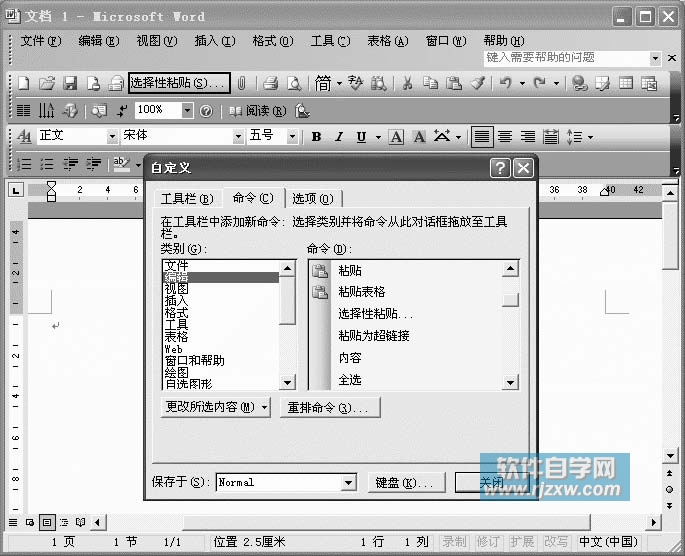Viewport: 685px width, 556px height.
Task: Click the Print icon in toolbar
Action: point(271,83)
